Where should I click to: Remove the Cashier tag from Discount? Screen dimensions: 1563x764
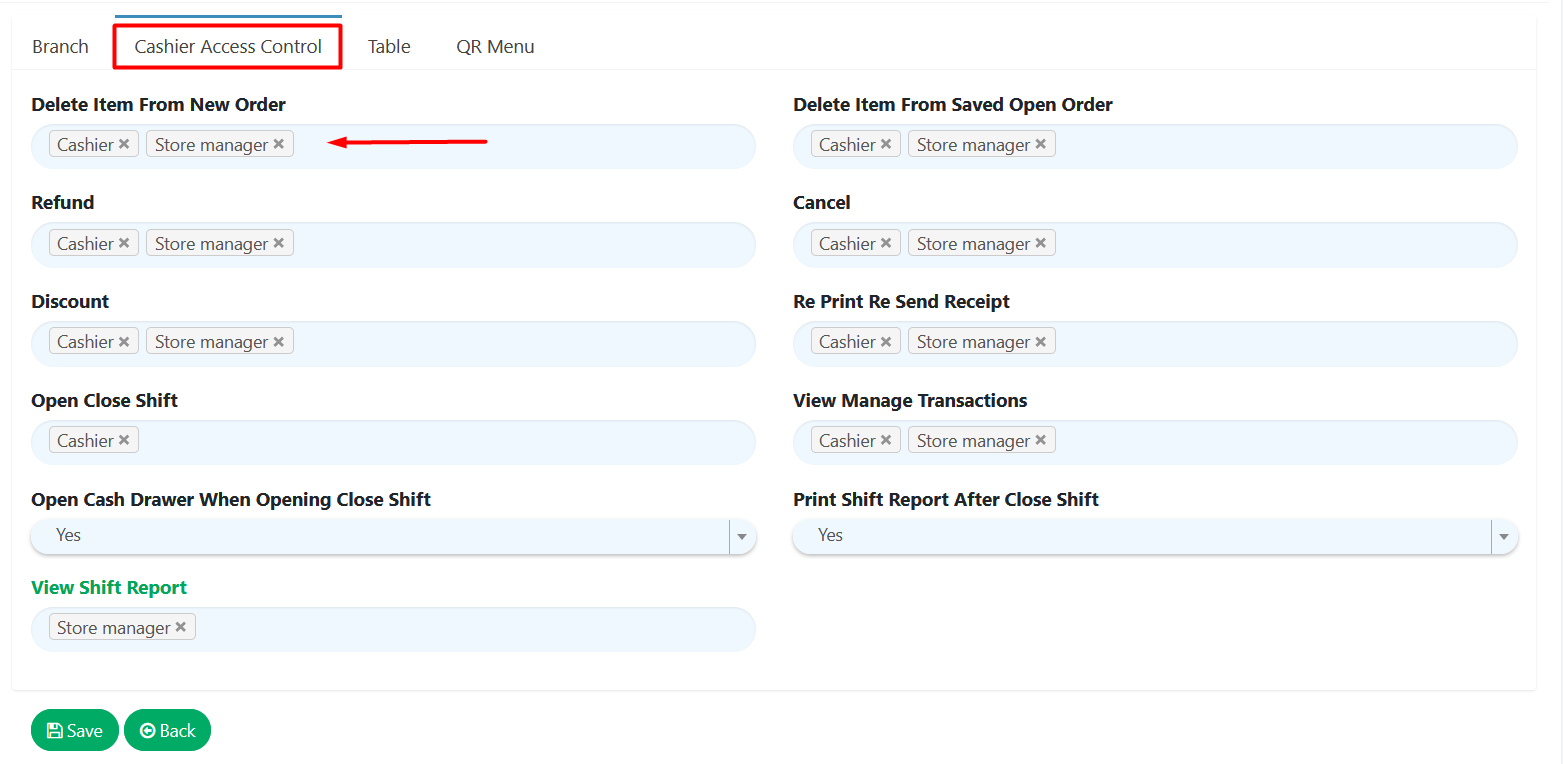[125, 340]
